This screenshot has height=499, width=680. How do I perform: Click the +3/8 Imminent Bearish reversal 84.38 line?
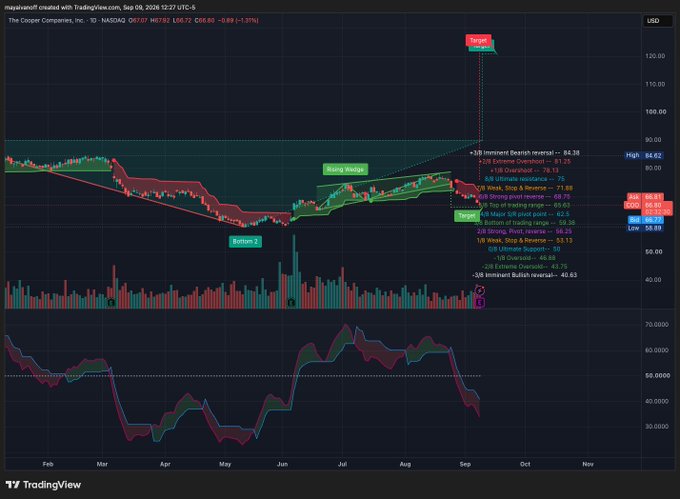[x=524, y=153]
